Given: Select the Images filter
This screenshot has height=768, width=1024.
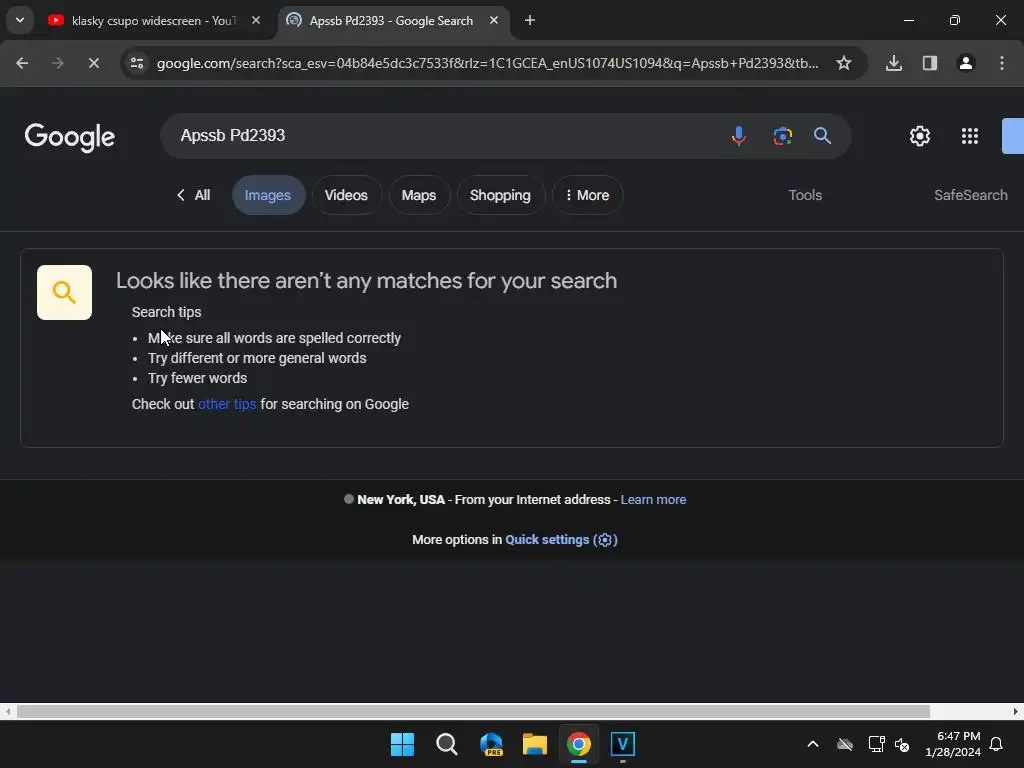Looking at the screenshot, I should pyautogui.click(x=268, y=195).
